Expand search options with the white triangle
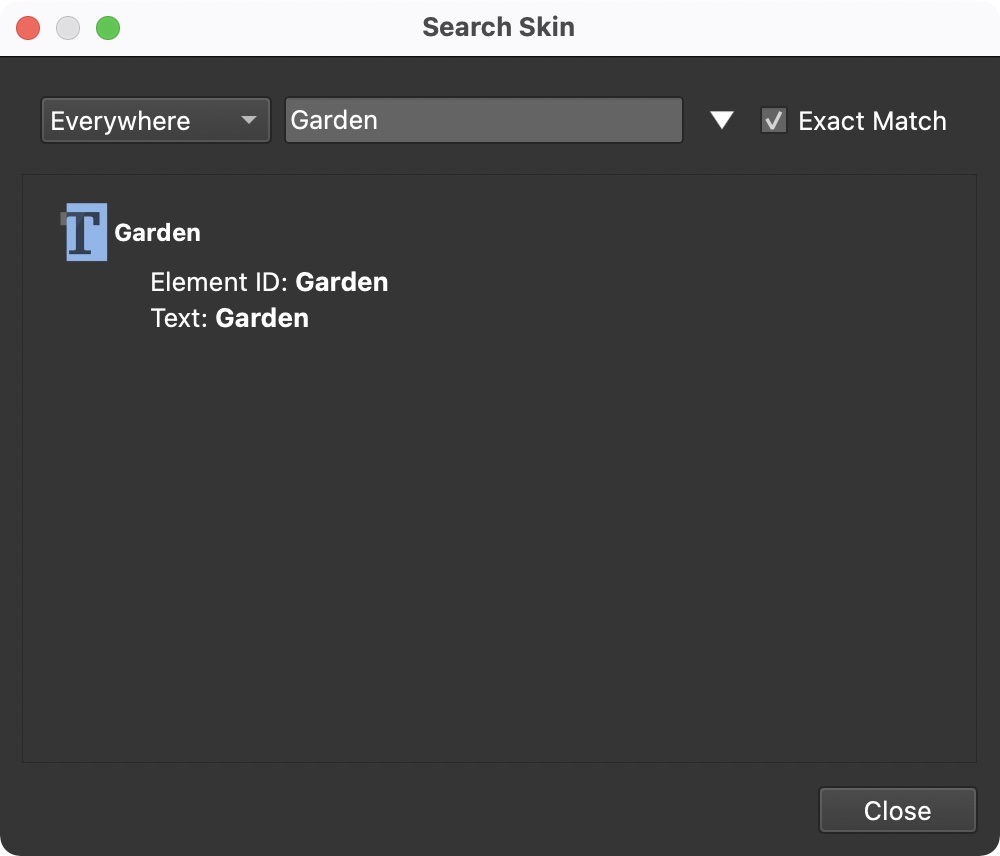1000x856 pixels. pyautogui.click(x=722, y=121)
